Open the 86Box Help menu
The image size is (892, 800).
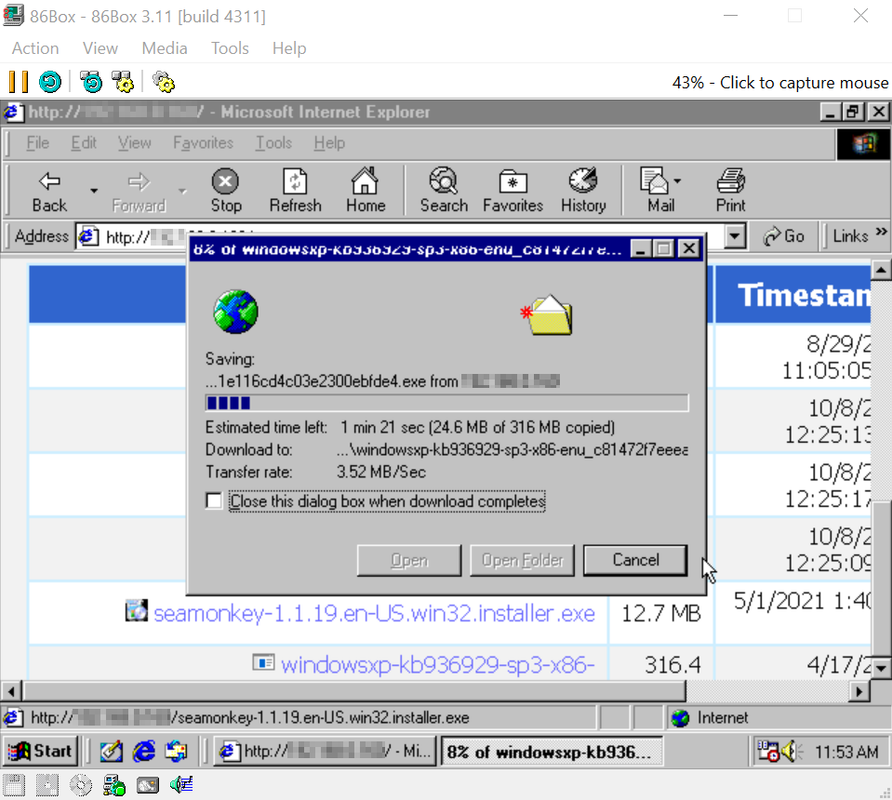289,48
